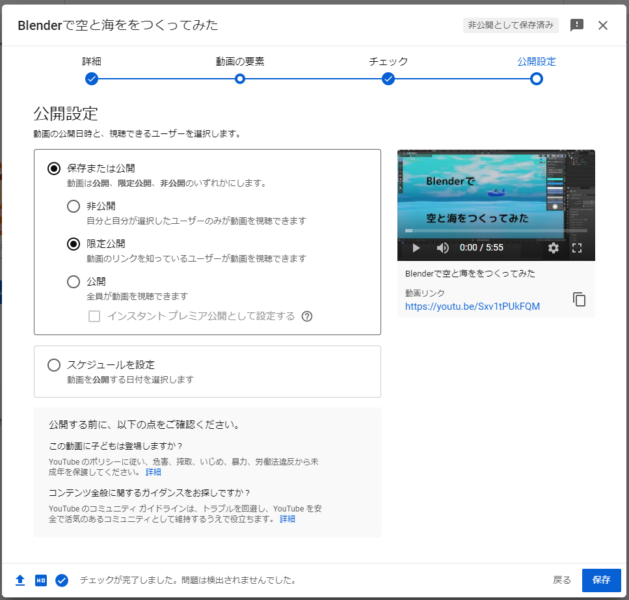Click the 動画リンク label
This screenshot has height=600, width=629.
[424, 293]
